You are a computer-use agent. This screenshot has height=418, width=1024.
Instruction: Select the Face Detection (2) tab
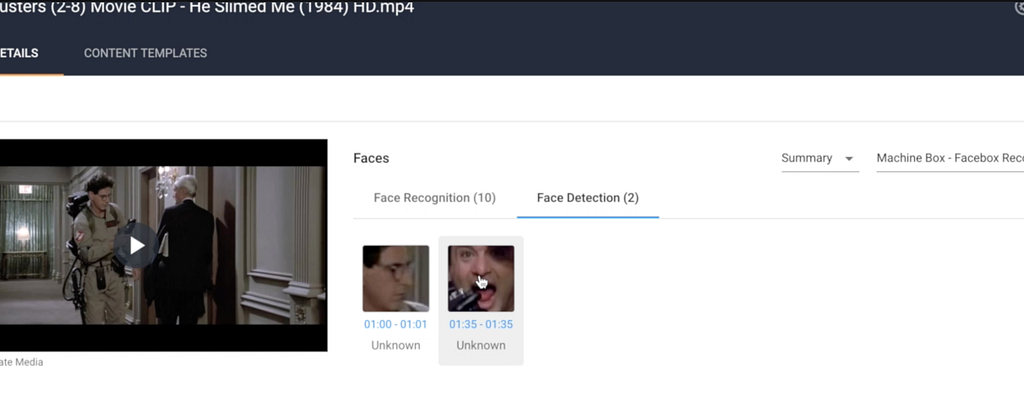[x=588, y=198]
